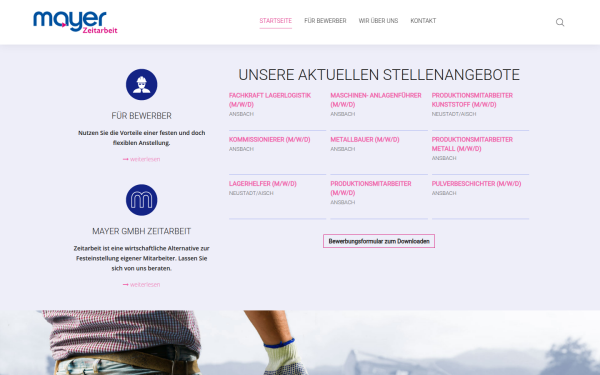This screenshot has height=375, width=600.
Task: Follow weiterlesen link under Für Bewerber
Action: (x=142, y=159)
